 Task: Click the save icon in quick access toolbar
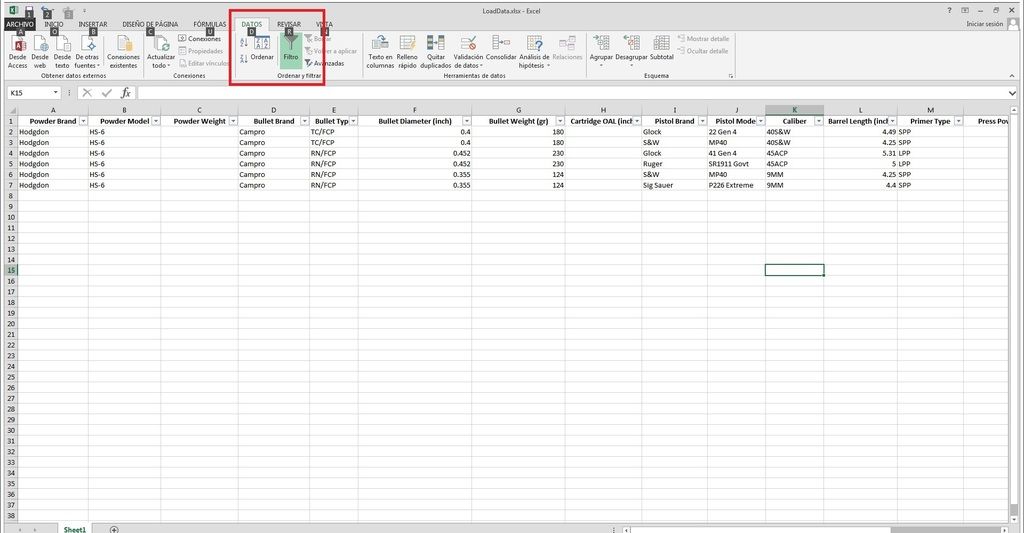[x=29, y=10]
